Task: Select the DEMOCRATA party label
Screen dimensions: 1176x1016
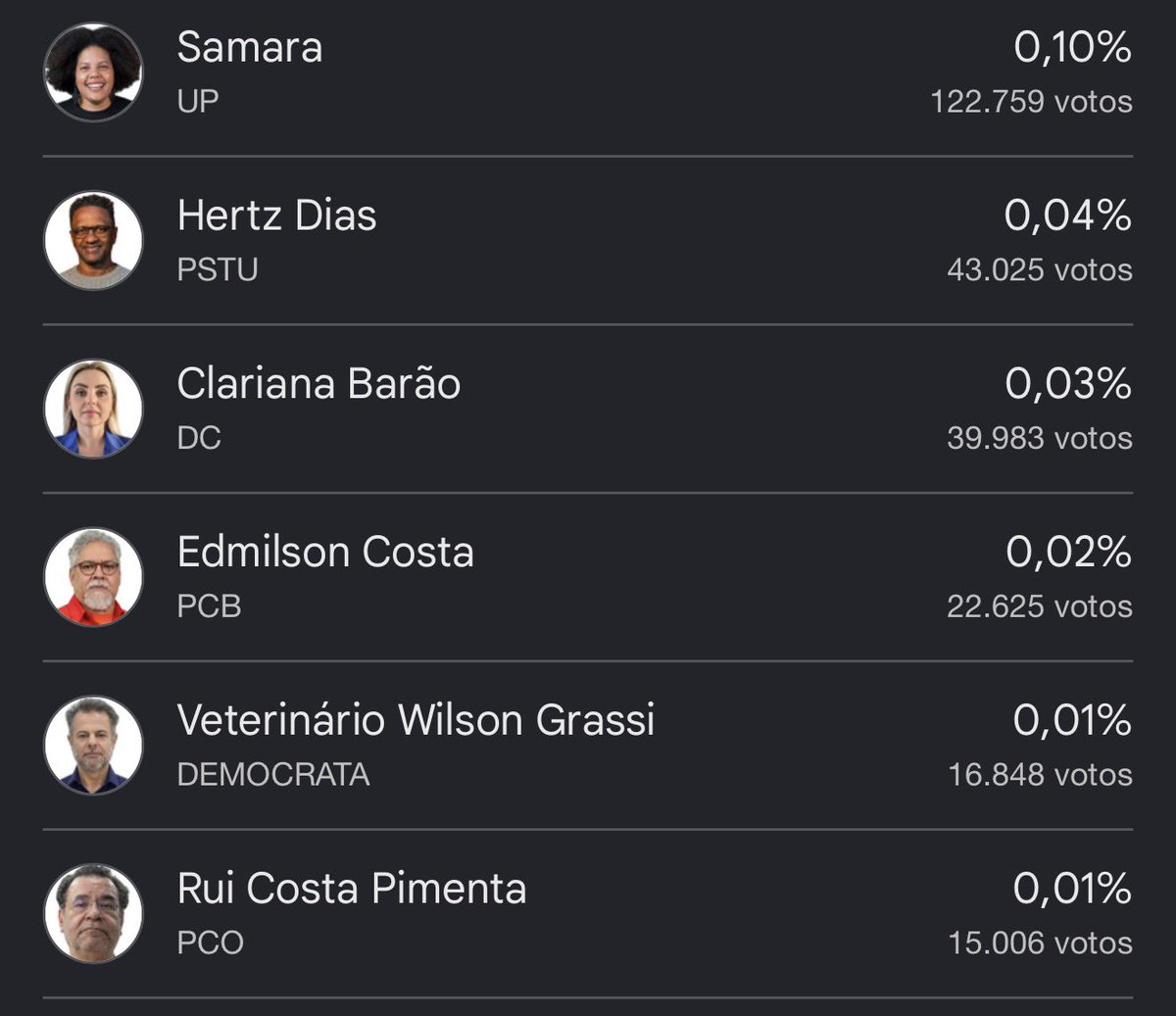Action: [x=273, y=775]
